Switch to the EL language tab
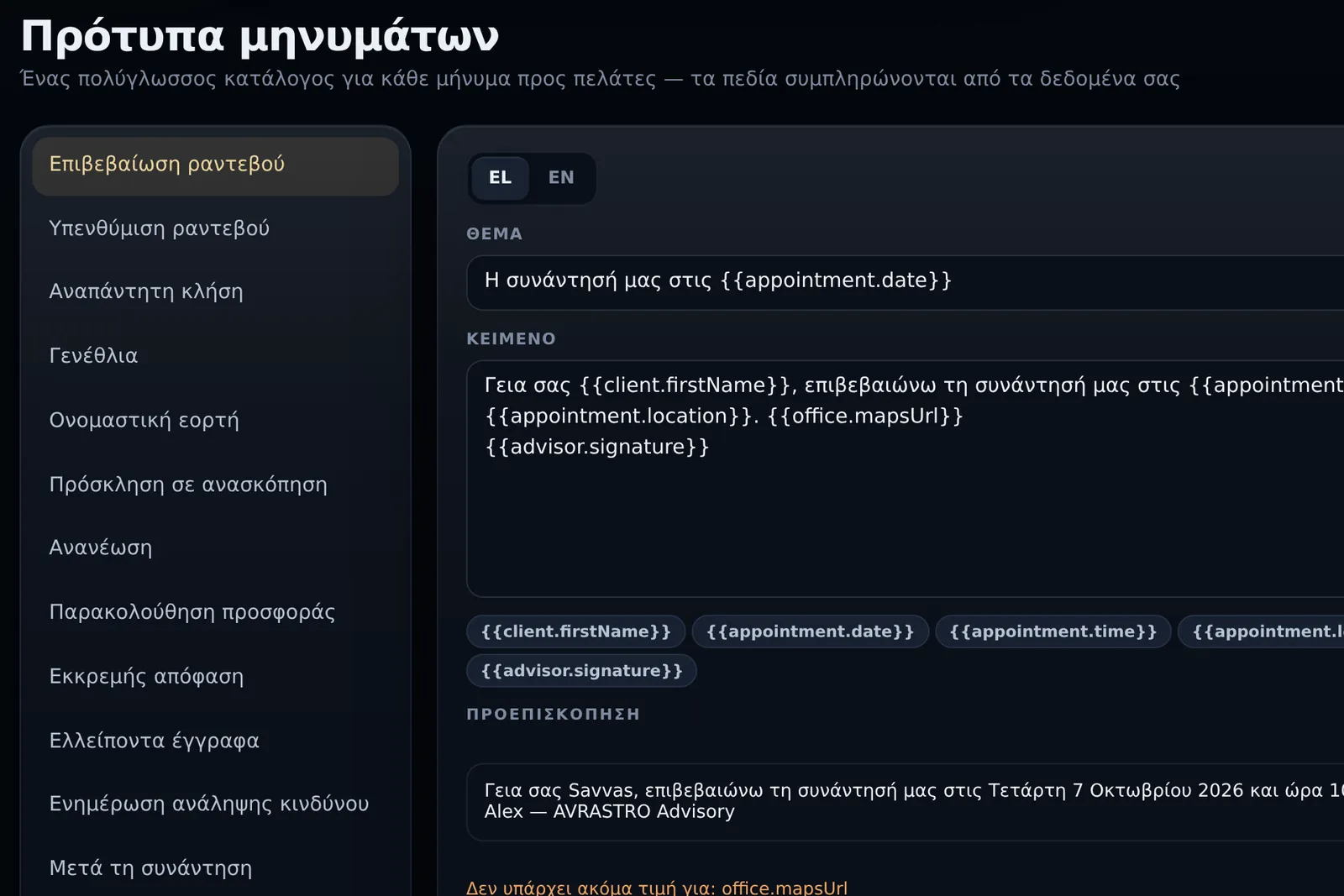Viewport: 1344px width, 896px height. (500, 178)
